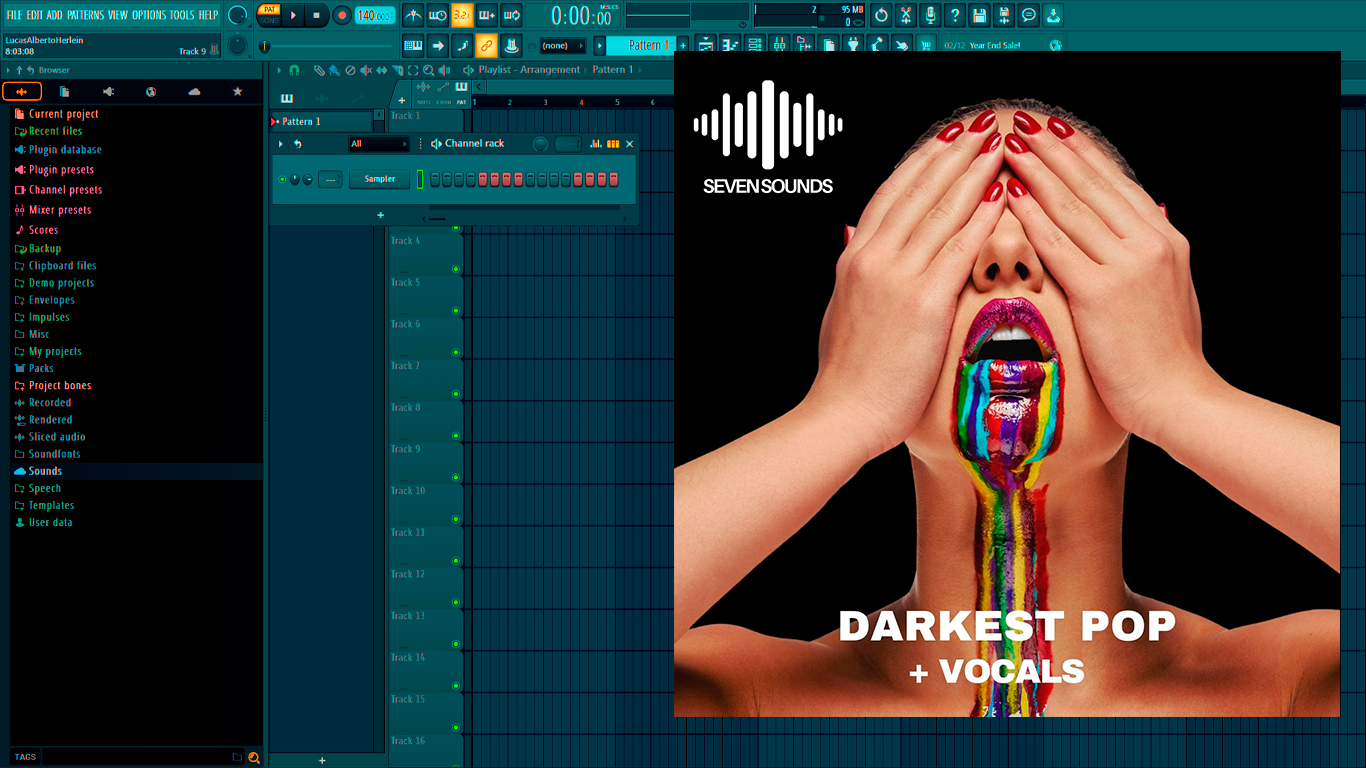Open the TOOLS menu
The width and height of the screenshot is (1366, 768).
[x=182, y=15]
